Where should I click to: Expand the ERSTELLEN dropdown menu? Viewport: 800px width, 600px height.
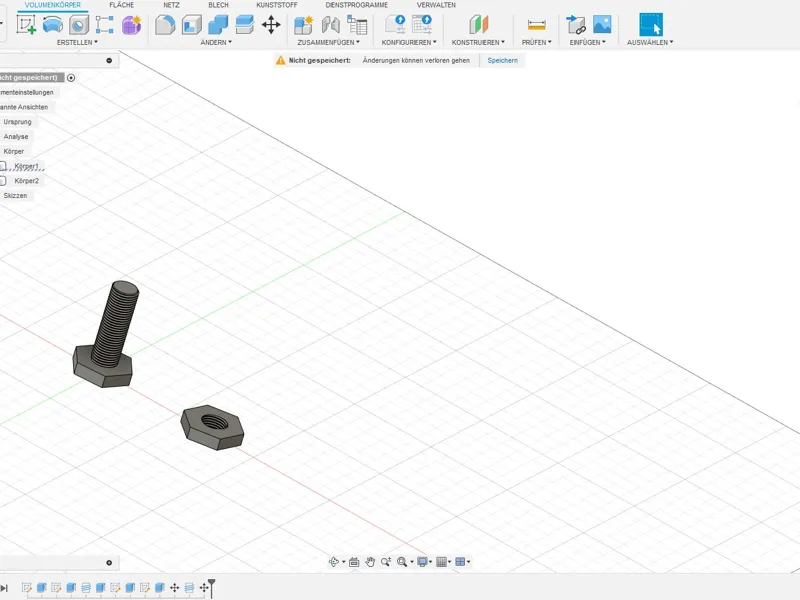point(77,42)
